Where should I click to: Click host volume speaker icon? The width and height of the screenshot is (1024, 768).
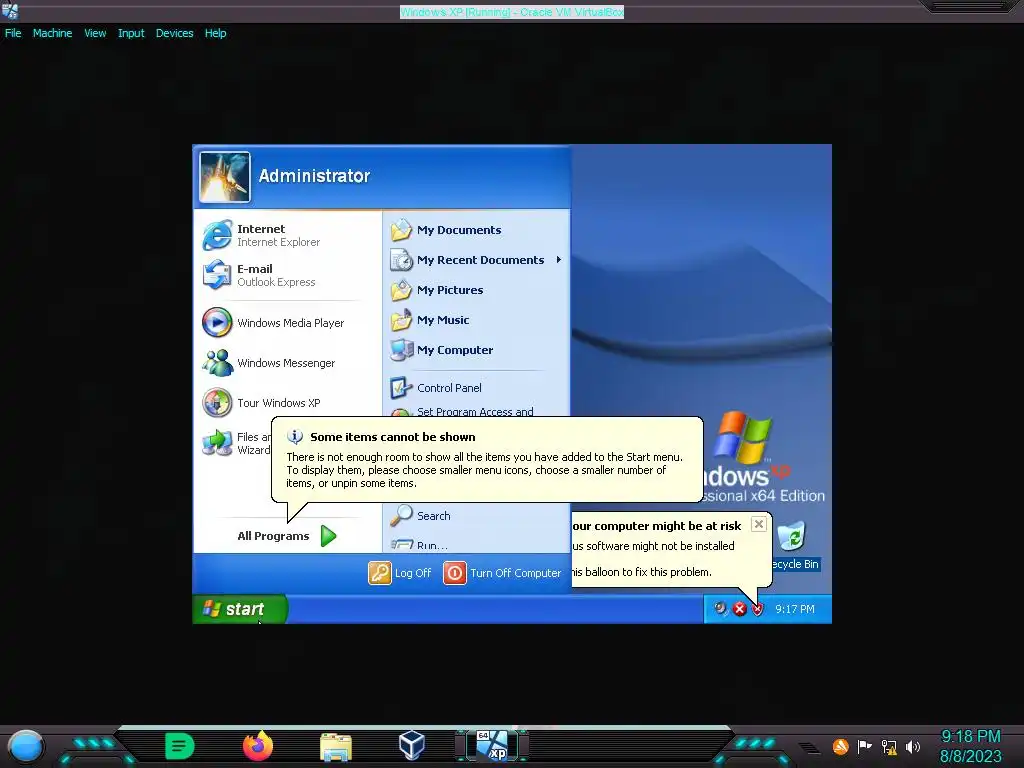click(913, 746)
